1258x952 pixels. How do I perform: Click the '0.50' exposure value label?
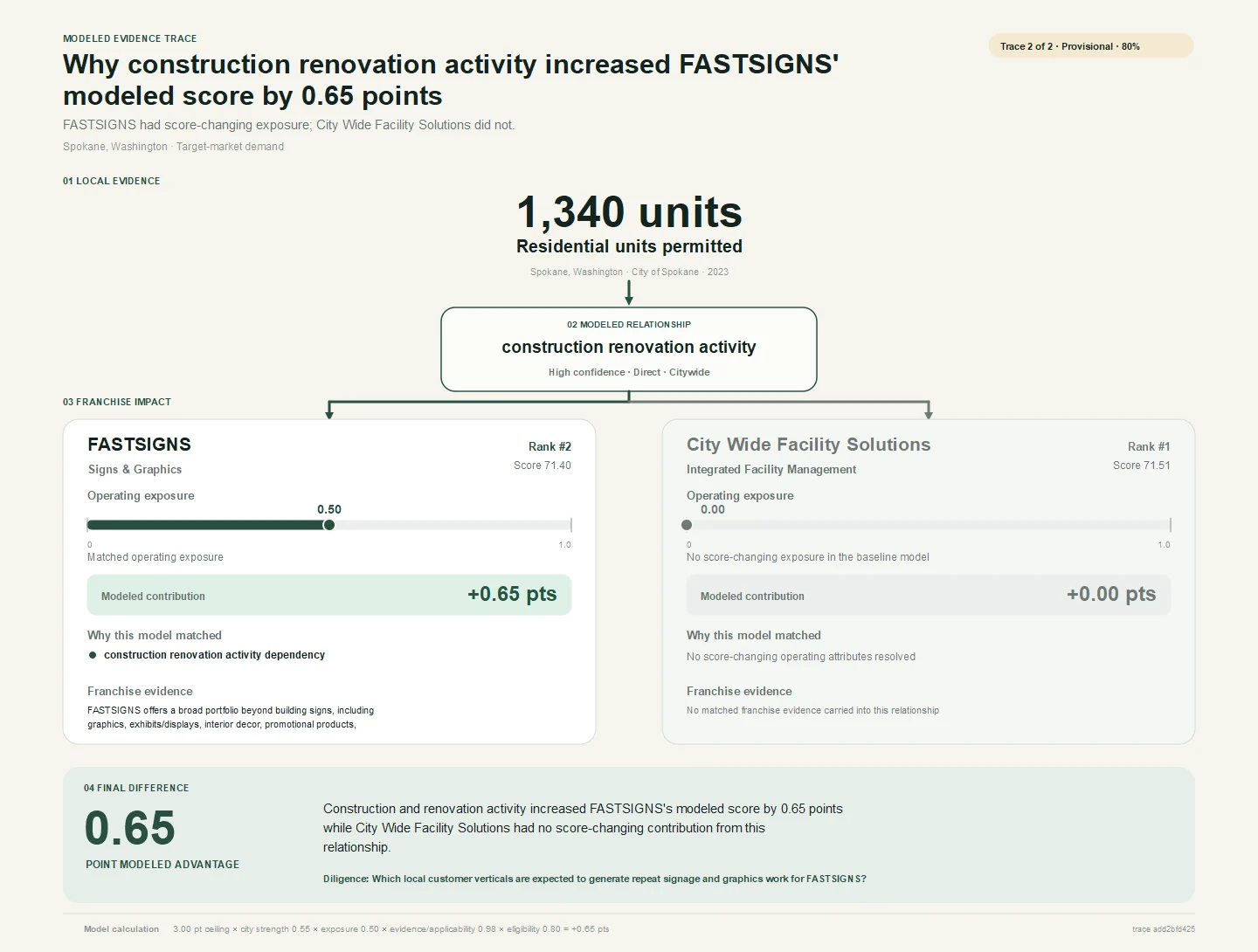tap(329, 509)
